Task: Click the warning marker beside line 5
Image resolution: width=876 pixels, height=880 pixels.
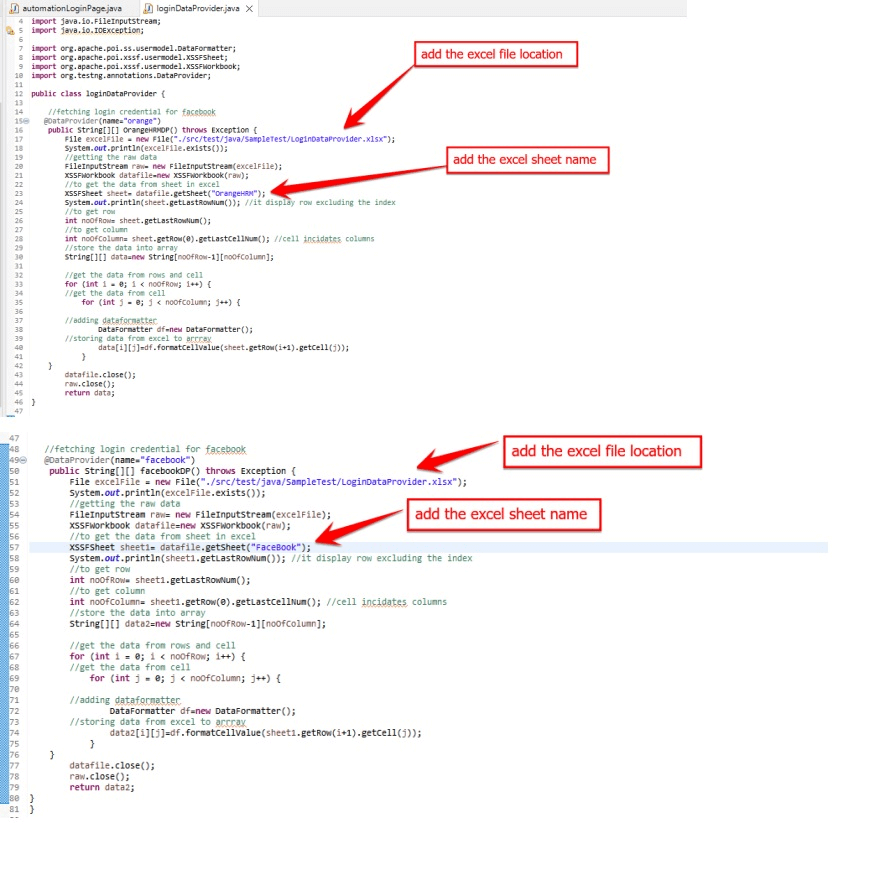Action: click(10, 31)
